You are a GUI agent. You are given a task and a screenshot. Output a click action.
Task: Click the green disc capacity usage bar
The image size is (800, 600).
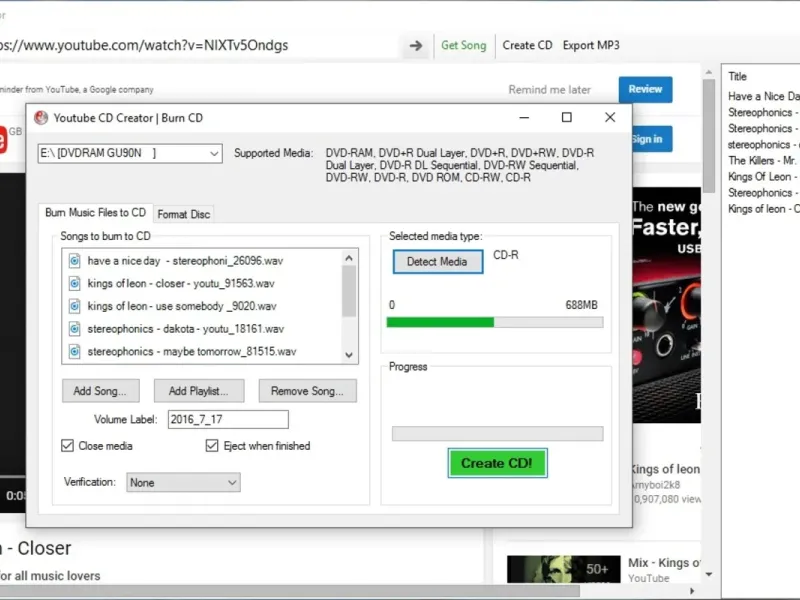(495, 322)
